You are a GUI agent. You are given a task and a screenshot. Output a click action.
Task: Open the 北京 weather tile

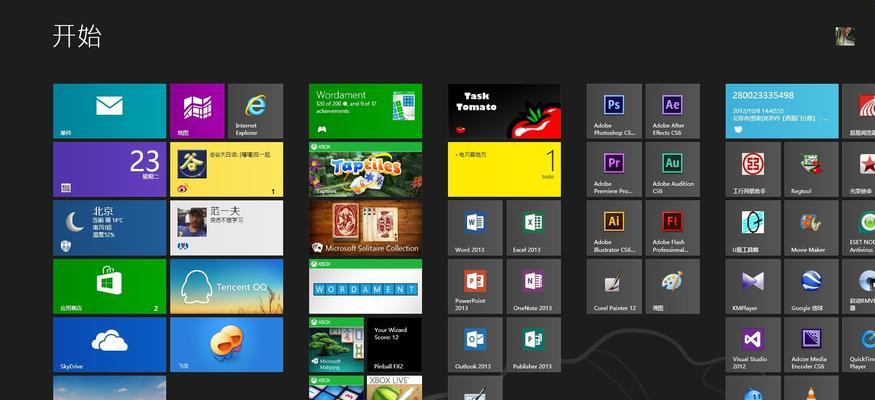109,228
